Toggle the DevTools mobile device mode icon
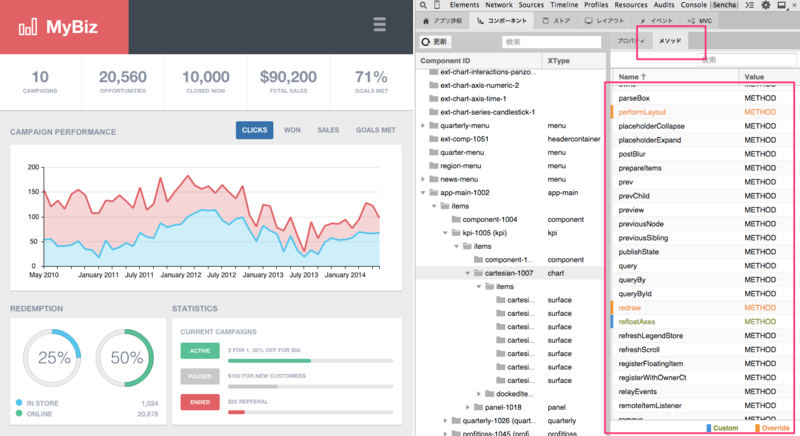Viewport: 800px width, 436px height. pyautogui.click(x=437, y=5)
